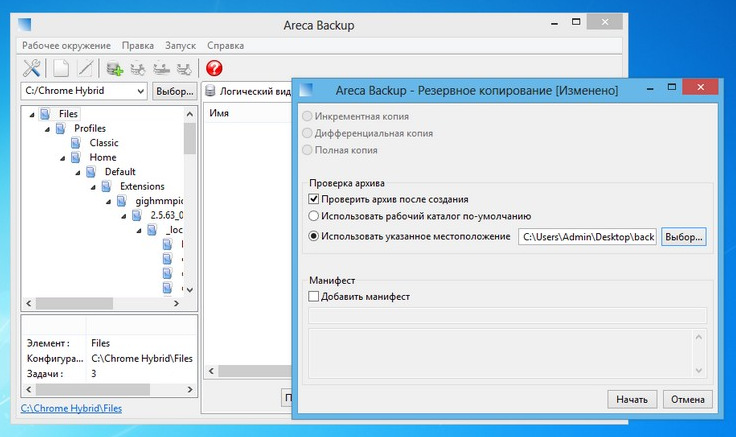Click the Элемент value Files
The width and height of the screenshot is (736, 437).
pos(100,343)
